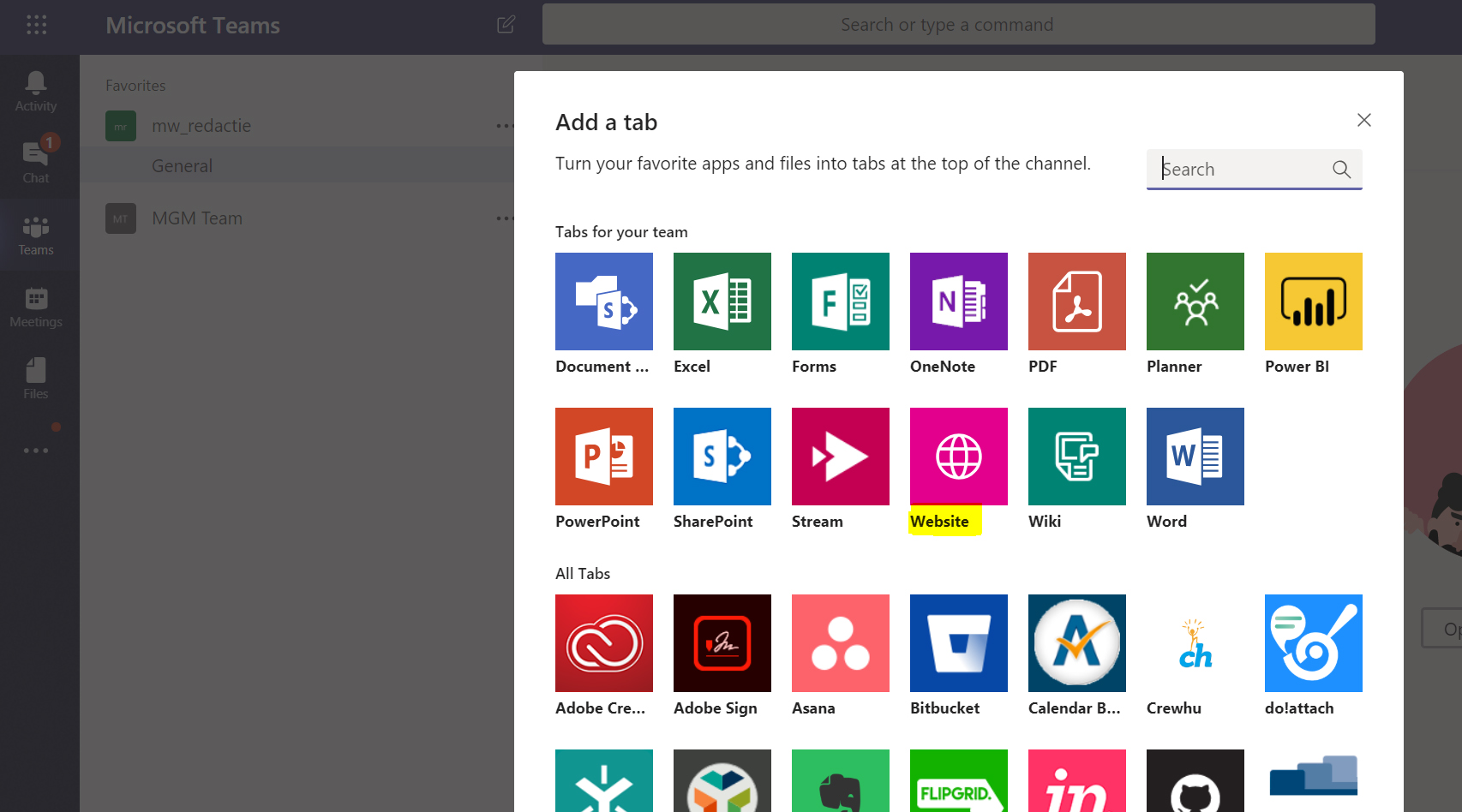Open Files in left sidebar
The height and width of the screenshot is (812, 1462).
pos(36,379)
